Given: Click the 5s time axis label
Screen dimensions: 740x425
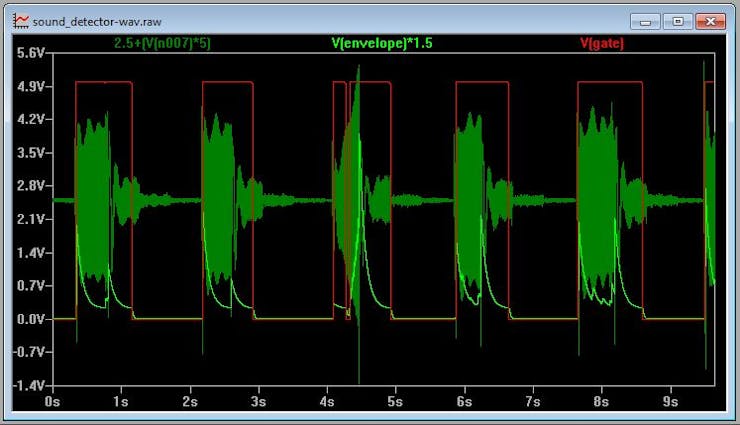Looking at the screenshot, I should [395, 401].
